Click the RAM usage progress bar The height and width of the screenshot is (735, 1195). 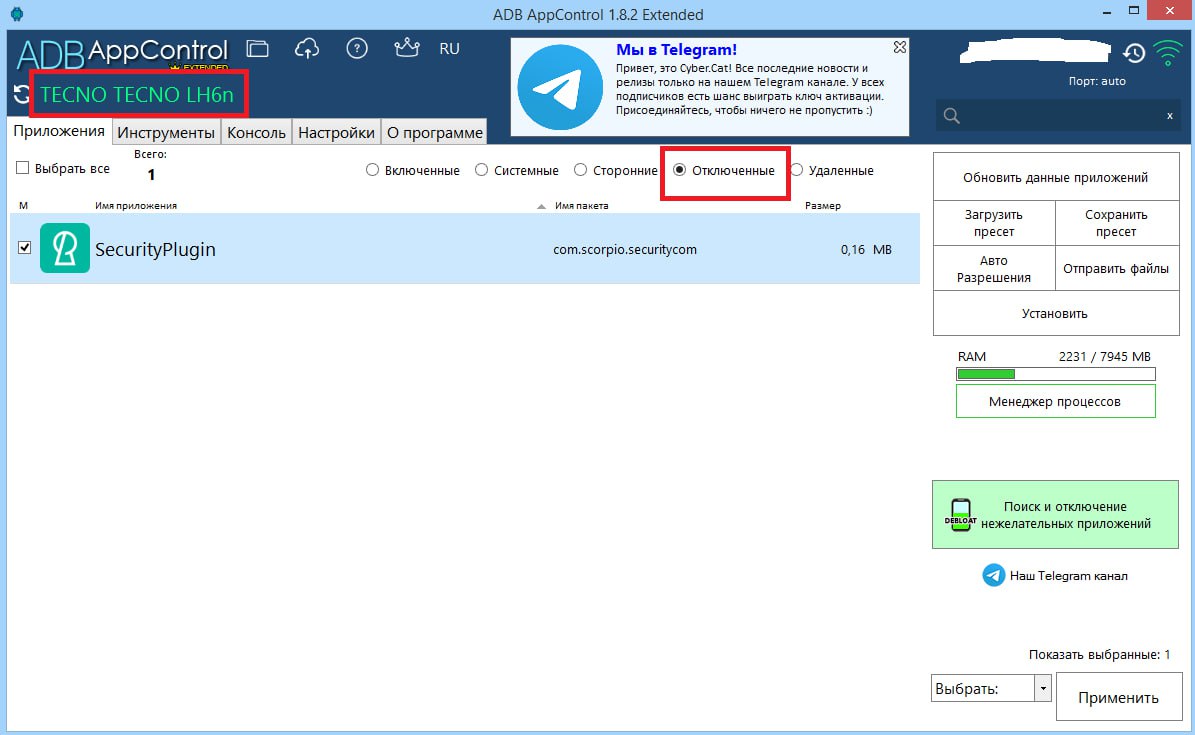[1056, 374]
